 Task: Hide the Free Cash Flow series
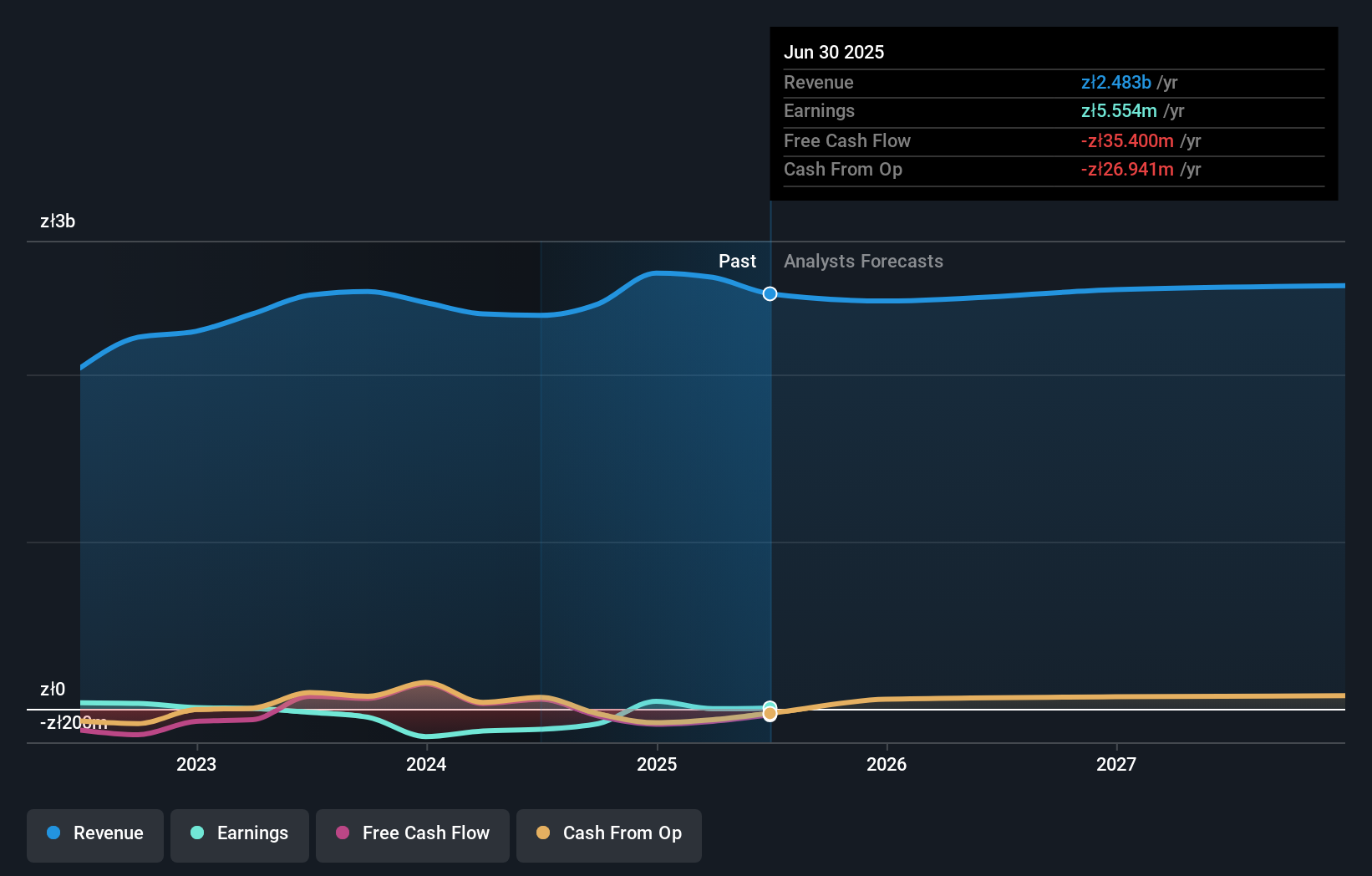point(412,834)
